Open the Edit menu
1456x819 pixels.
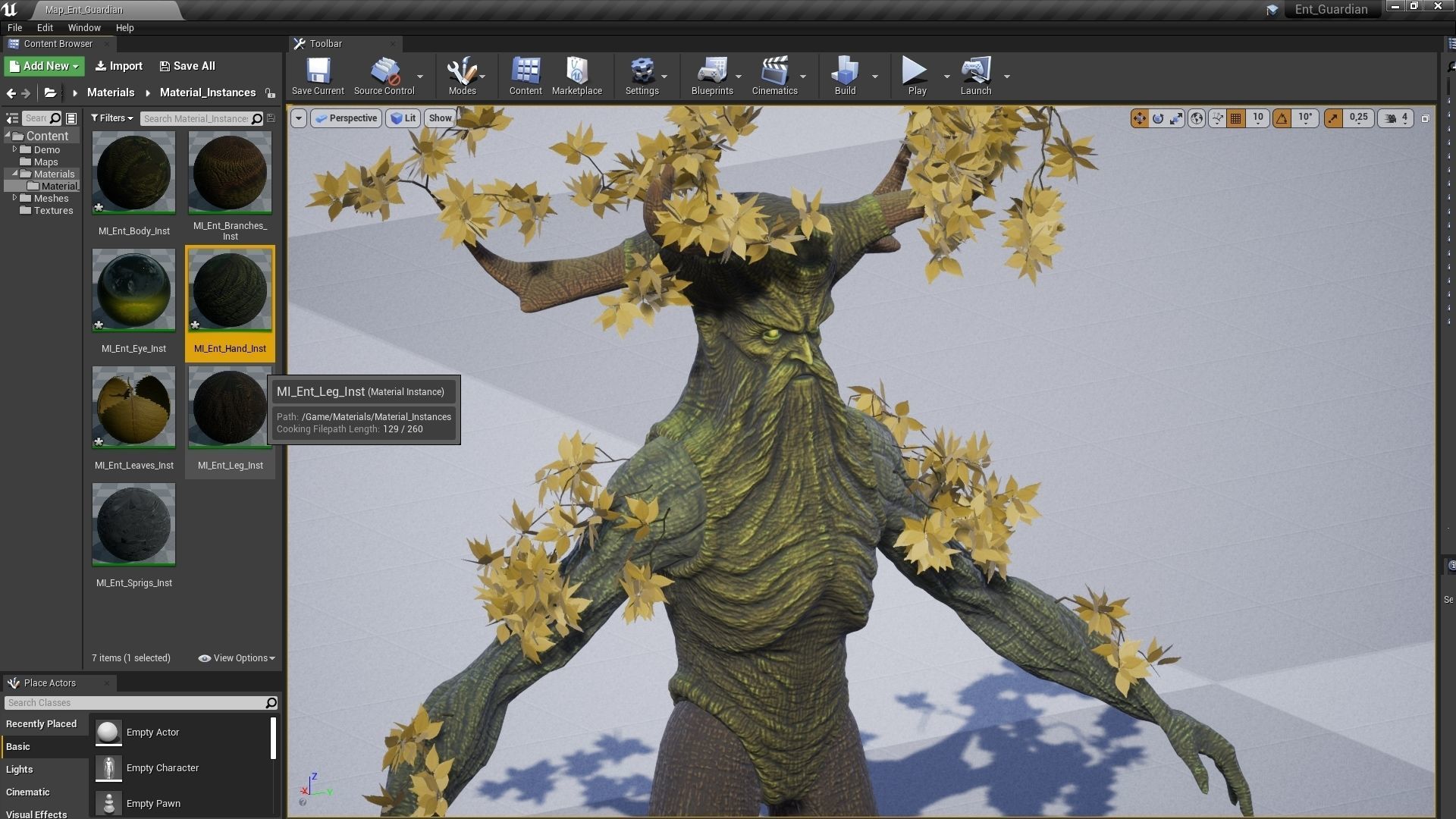click(45, 28)
